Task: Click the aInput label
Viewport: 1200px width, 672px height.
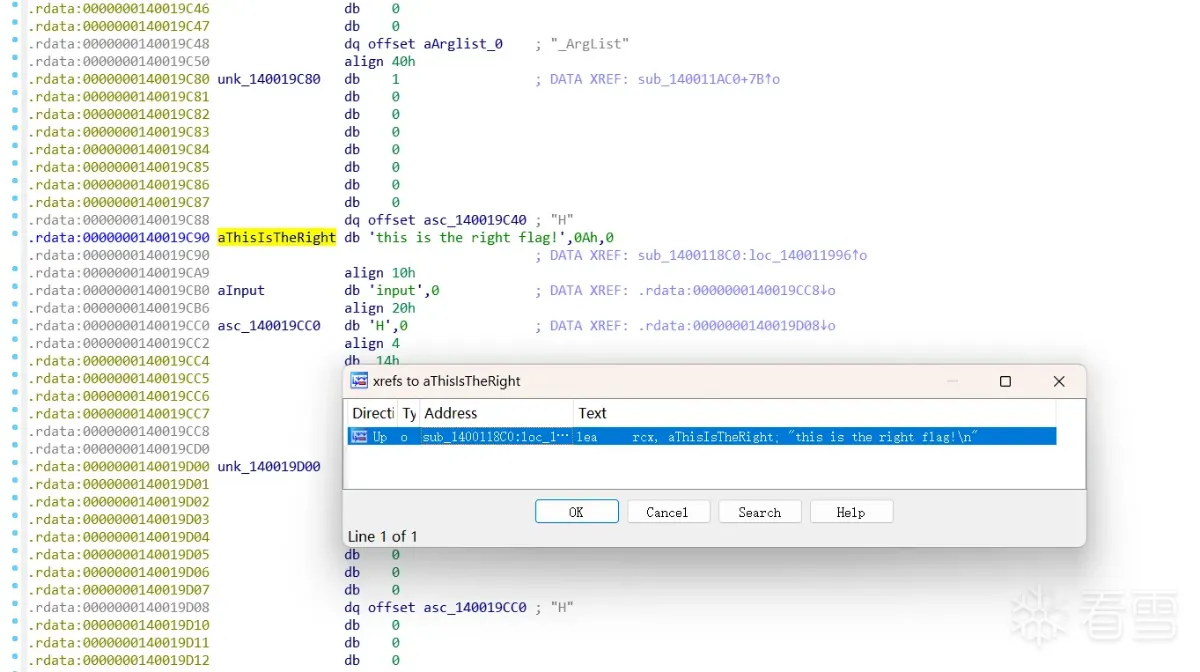Action: click(x=241, y=291)
